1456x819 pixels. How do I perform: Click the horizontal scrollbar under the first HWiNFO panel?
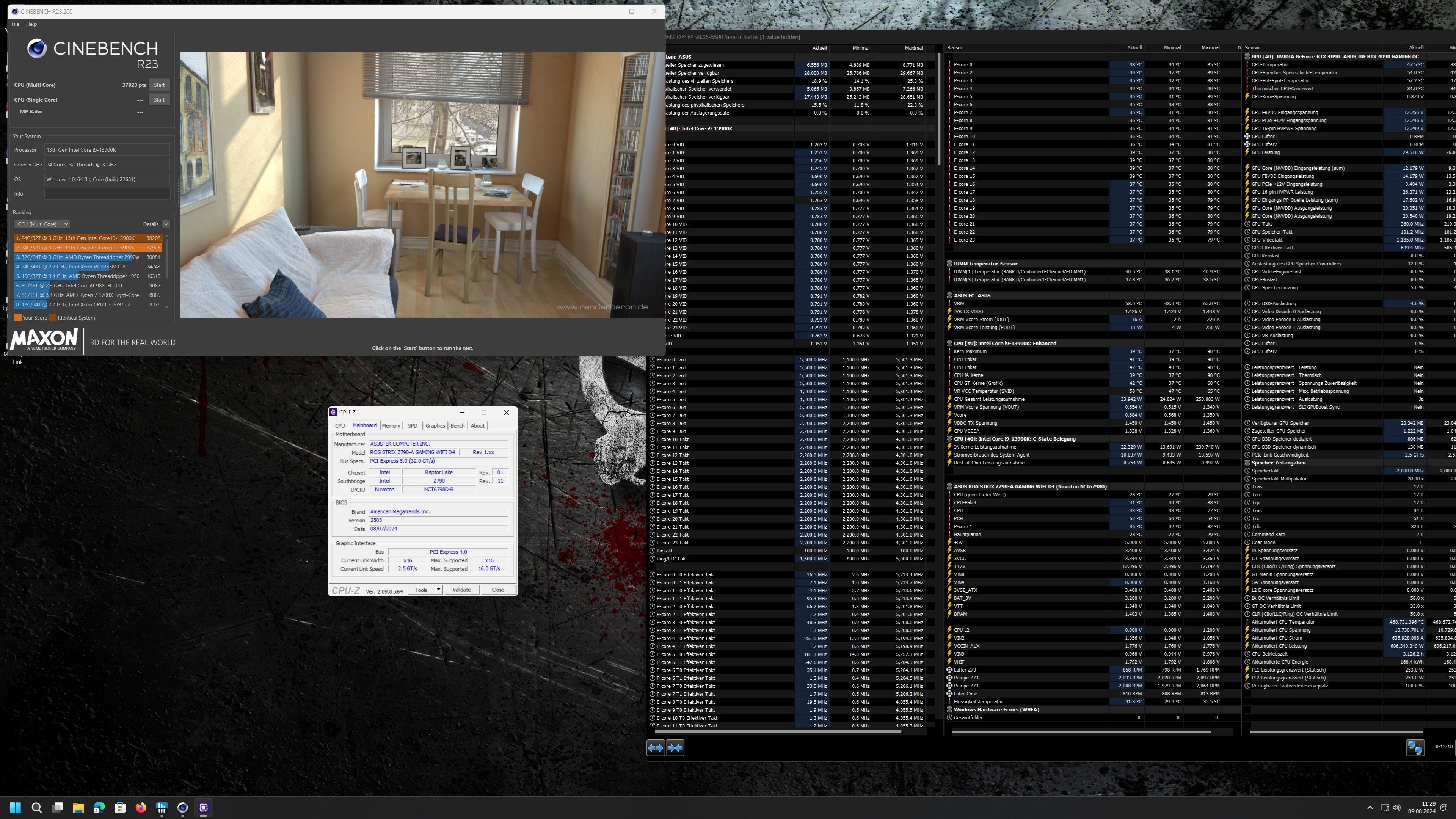[777, 731]
